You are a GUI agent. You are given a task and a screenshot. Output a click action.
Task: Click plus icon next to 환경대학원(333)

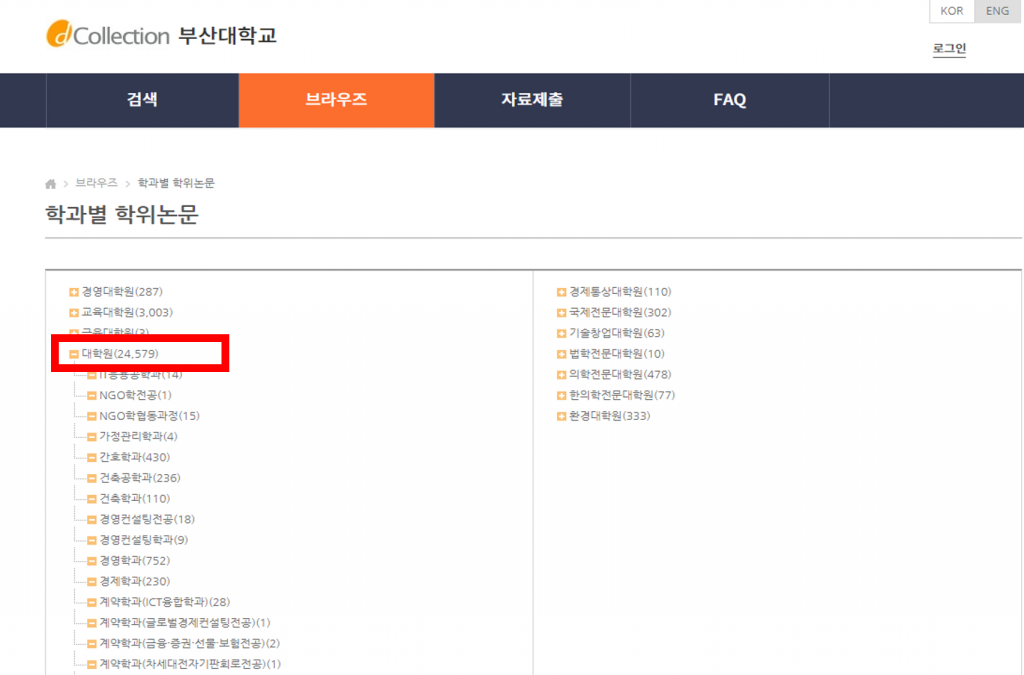(x=562, y=416)
